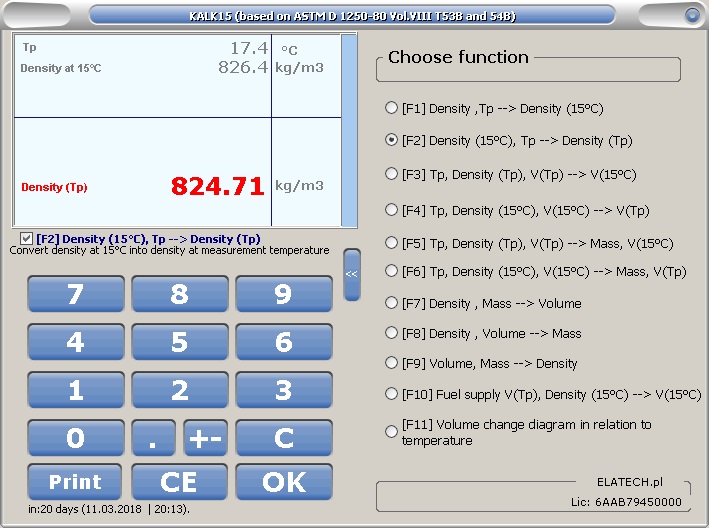The image size is (709, 528).
Task: Toggle the F2 function description checkbox
Action: tap(26, 238)
